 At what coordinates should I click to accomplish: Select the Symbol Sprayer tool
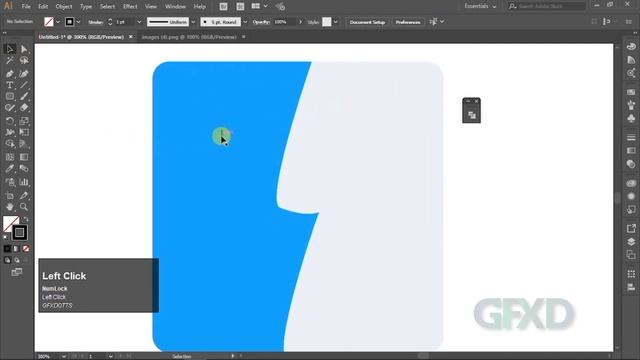[x=10, y=182]
